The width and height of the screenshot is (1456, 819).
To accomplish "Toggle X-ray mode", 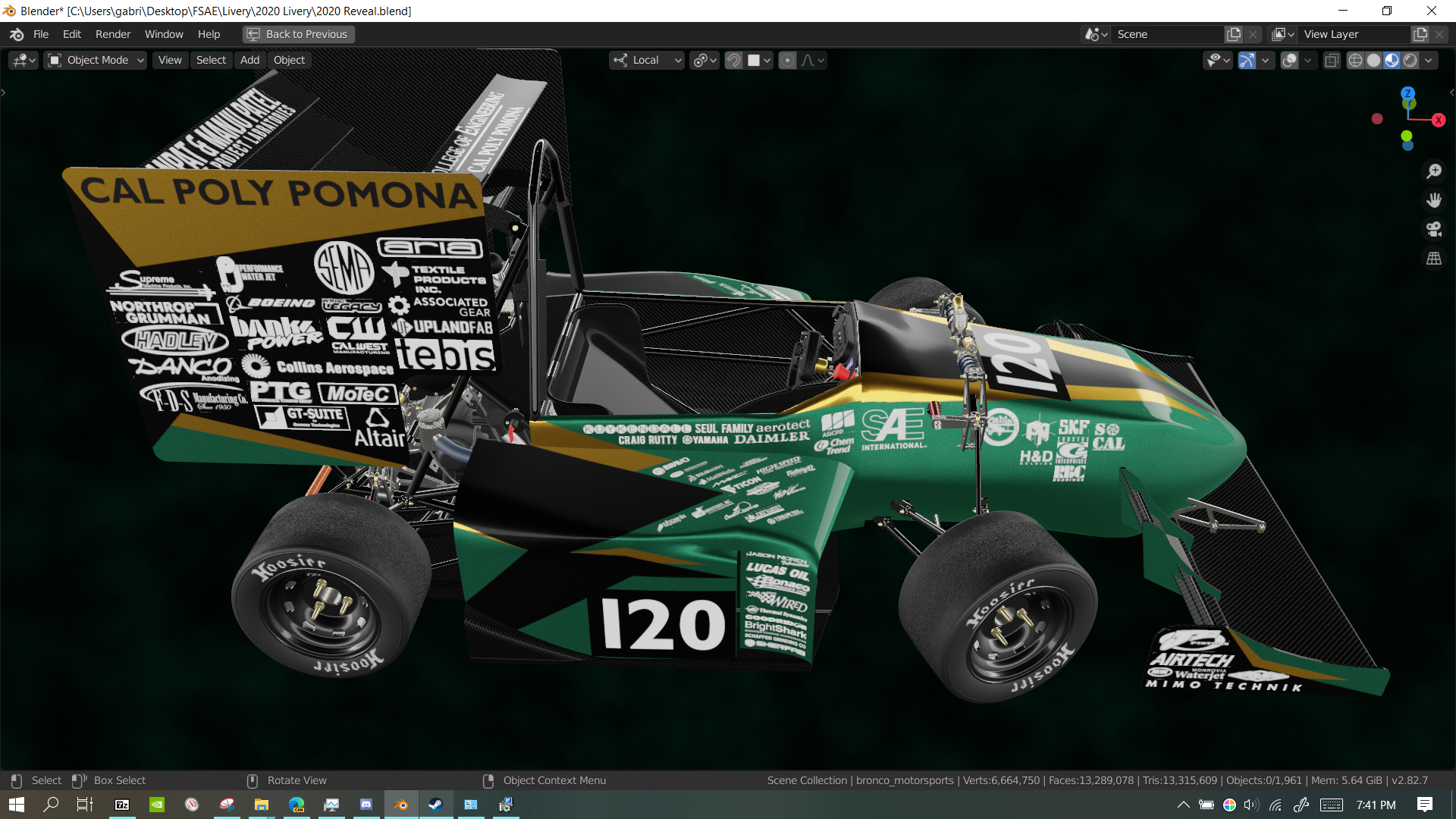I will (x=1332, y=60).
